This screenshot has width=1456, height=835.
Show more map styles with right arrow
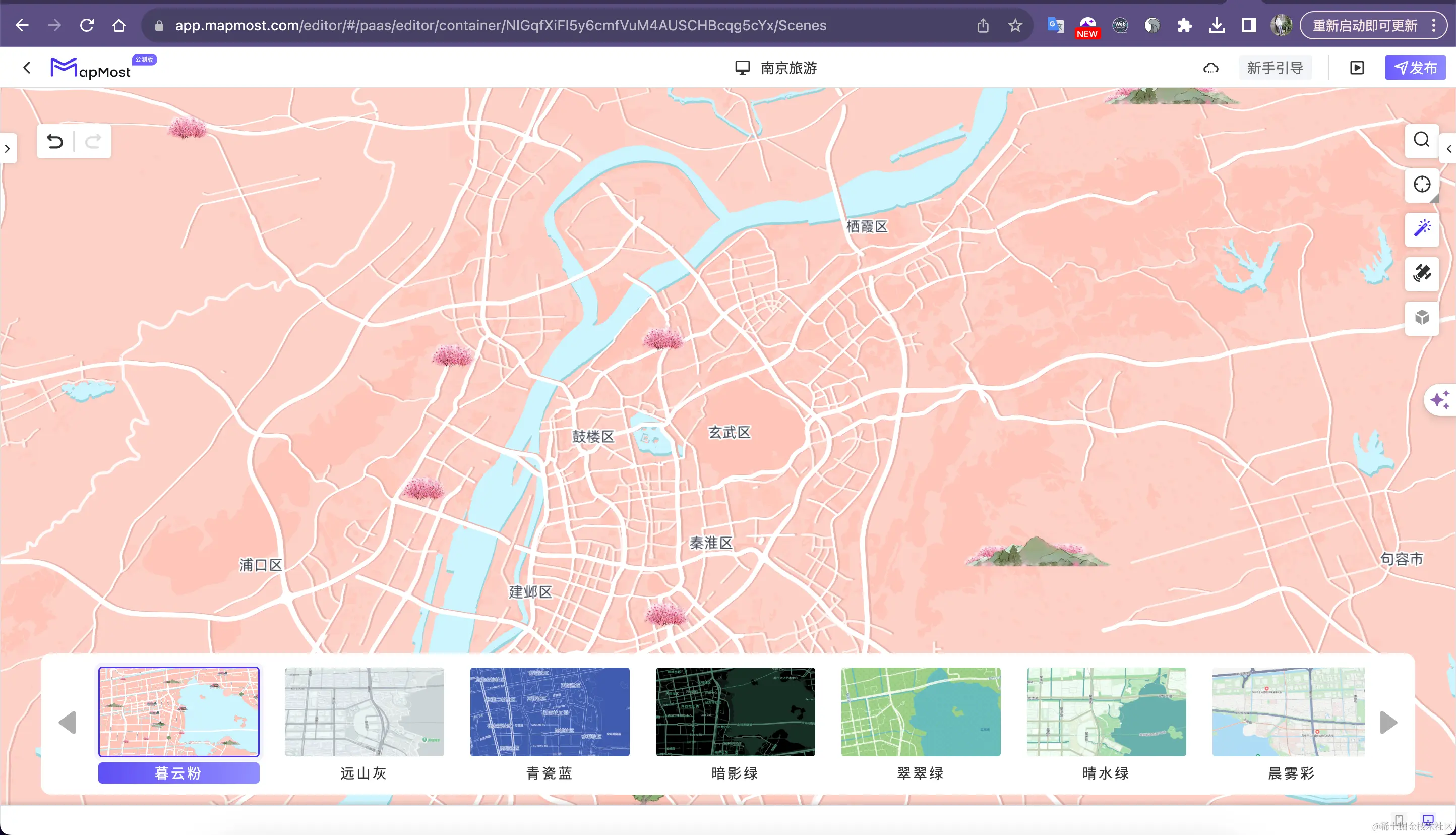coord(1388,723)
